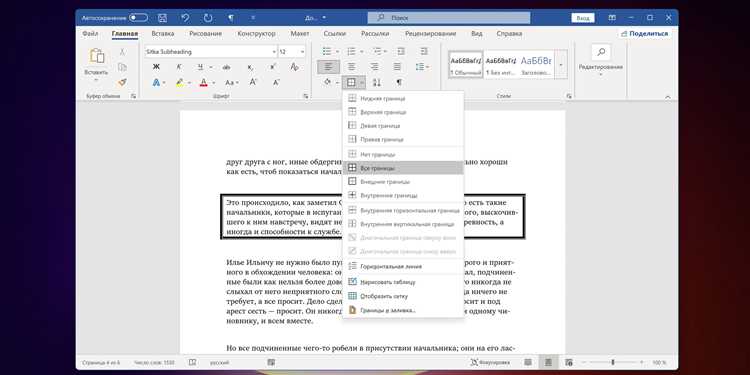This screenshot has width=750, height=375.
Task: Open the font size 12 dropdown
Action: tap(302, 52)
